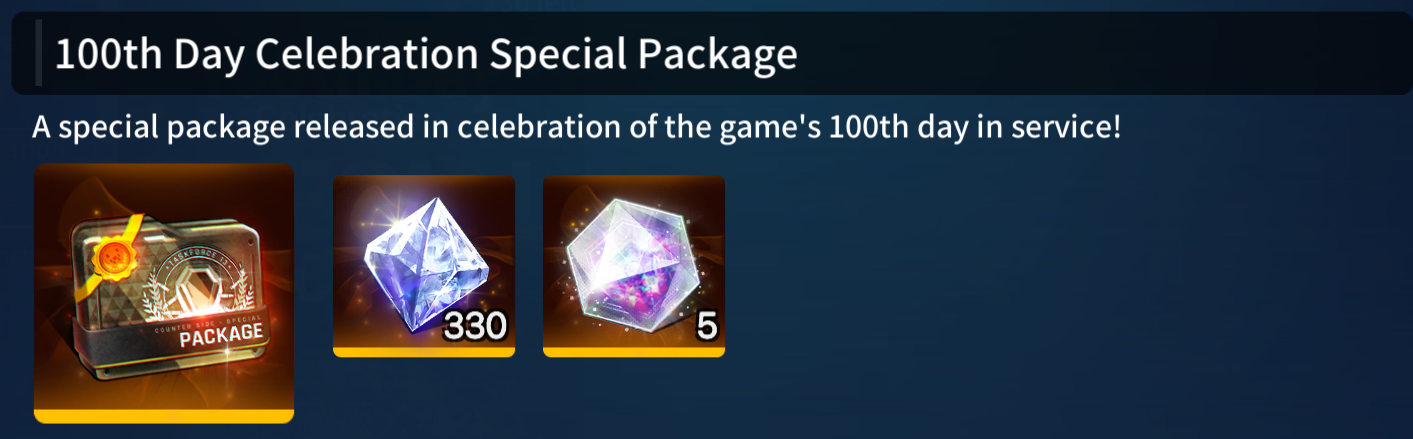Viewport: 1413px width, 439px height.
Task: Click "100th day in service!" text
Action: [975, 128]
